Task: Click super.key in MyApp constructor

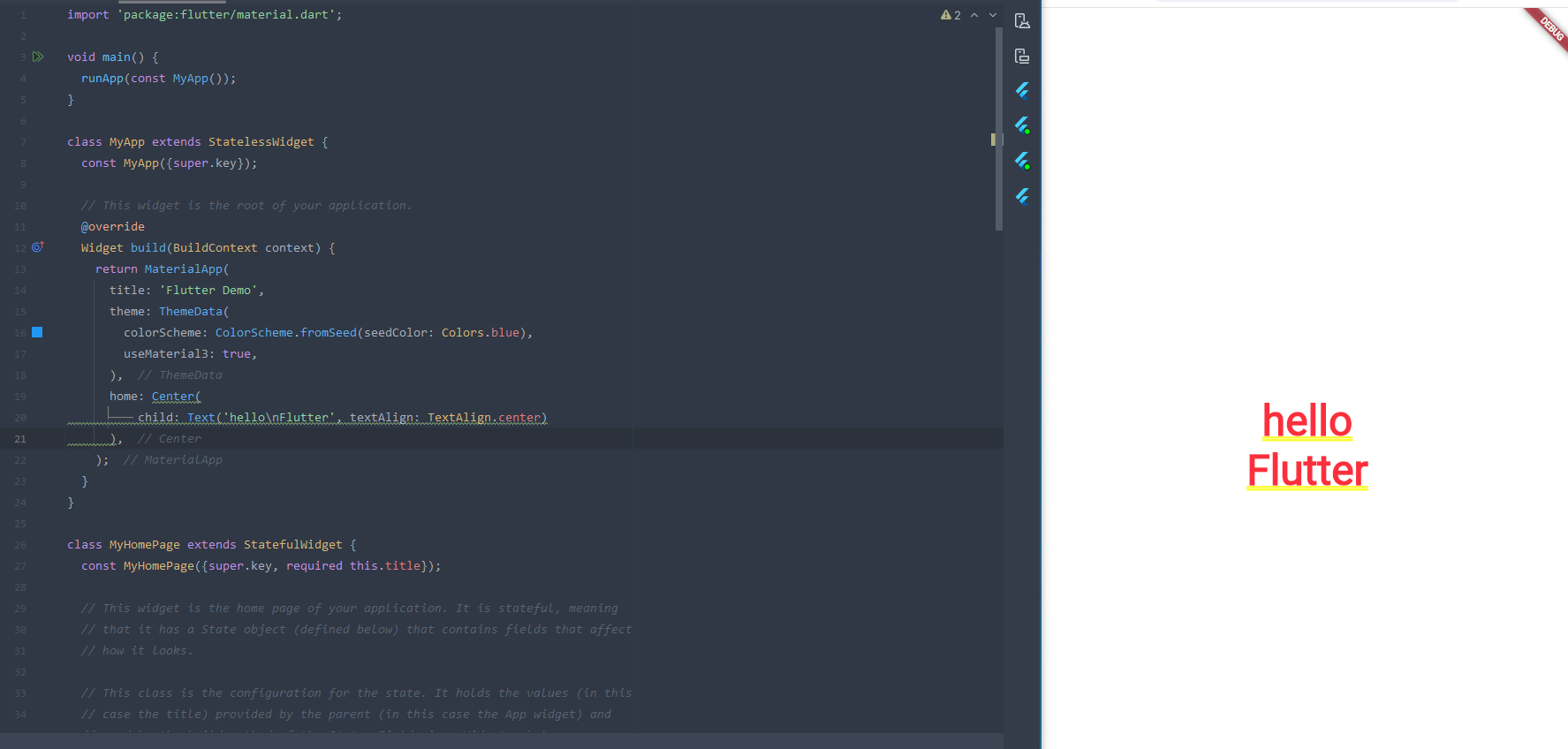Action: [x=204, y=163]
